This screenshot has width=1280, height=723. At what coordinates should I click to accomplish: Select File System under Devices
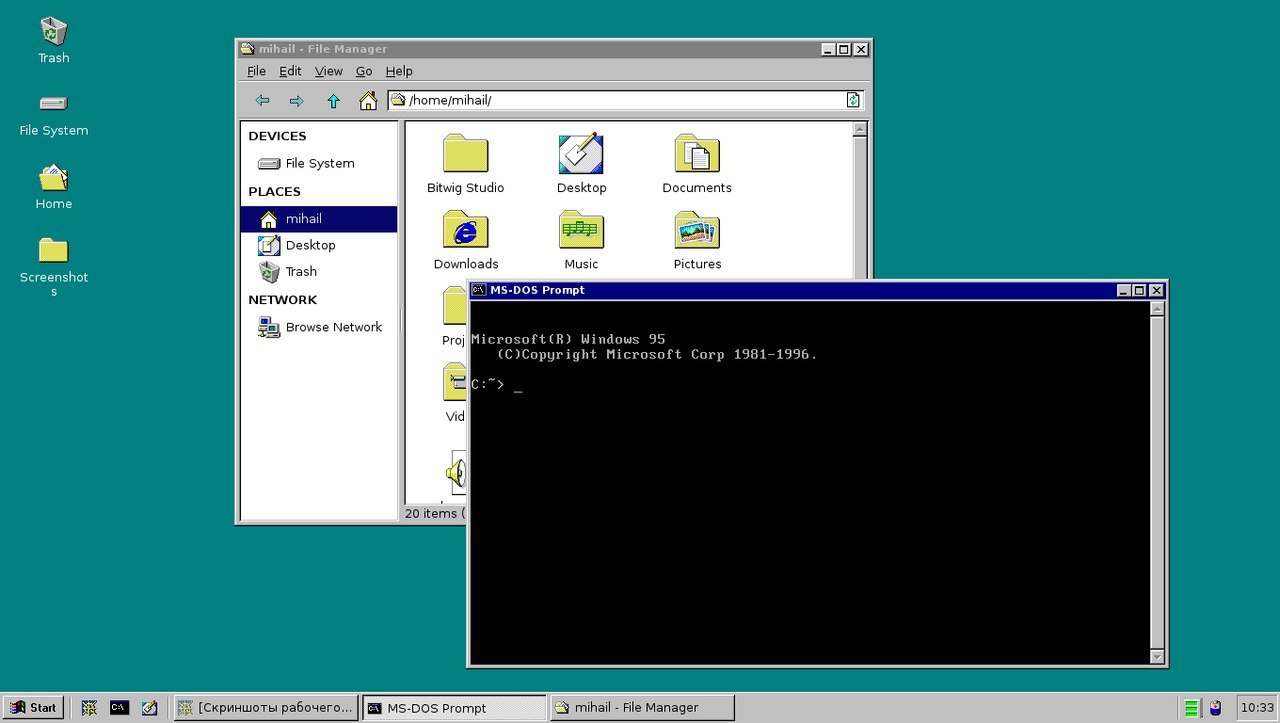(x=319, y=163)
